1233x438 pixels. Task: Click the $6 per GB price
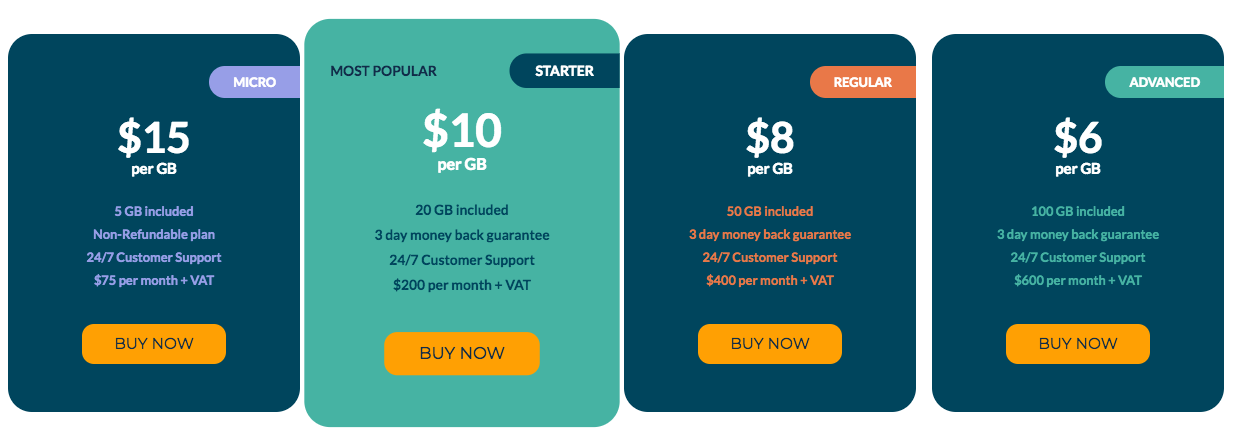point(1078,139)
